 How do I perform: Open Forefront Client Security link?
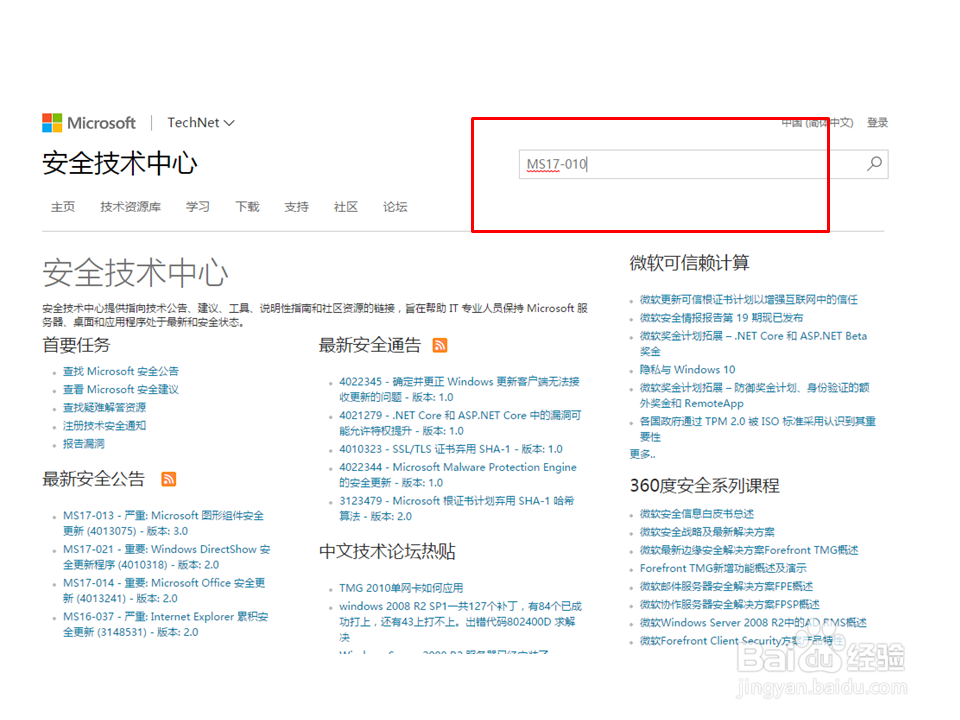click(x=742, y=640)
